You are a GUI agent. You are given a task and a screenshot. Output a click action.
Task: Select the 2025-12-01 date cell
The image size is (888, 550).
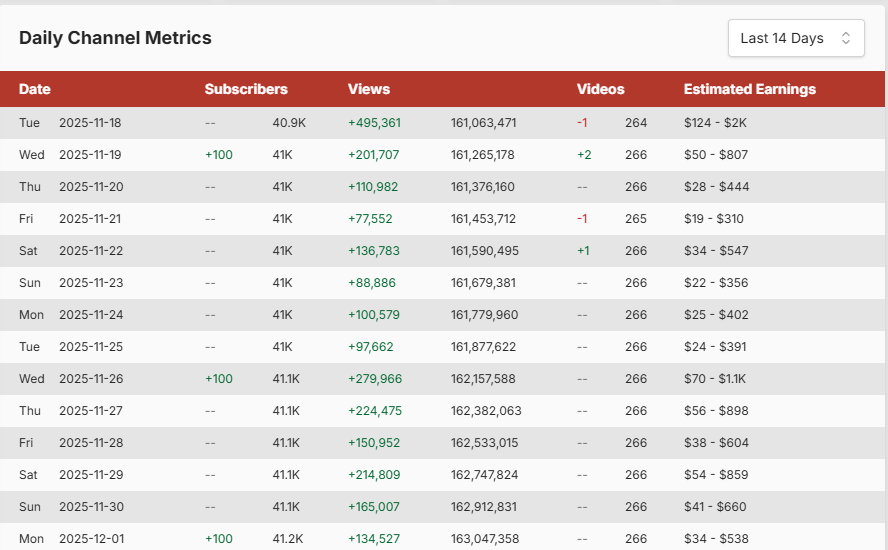coord(90,539)
